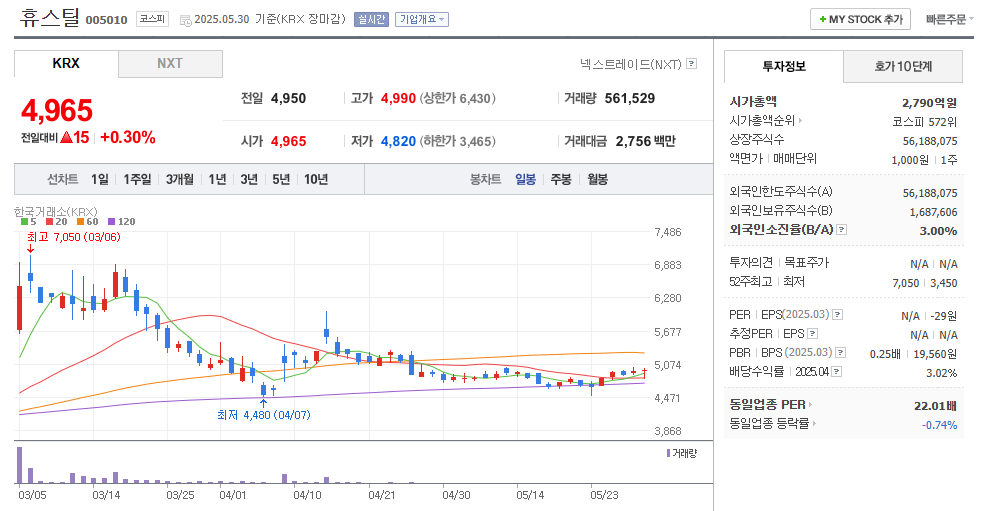The height and width of the screenshot is (511, 990).
Task: Click the 고가 value 4,990
Action: coord(398,99)
